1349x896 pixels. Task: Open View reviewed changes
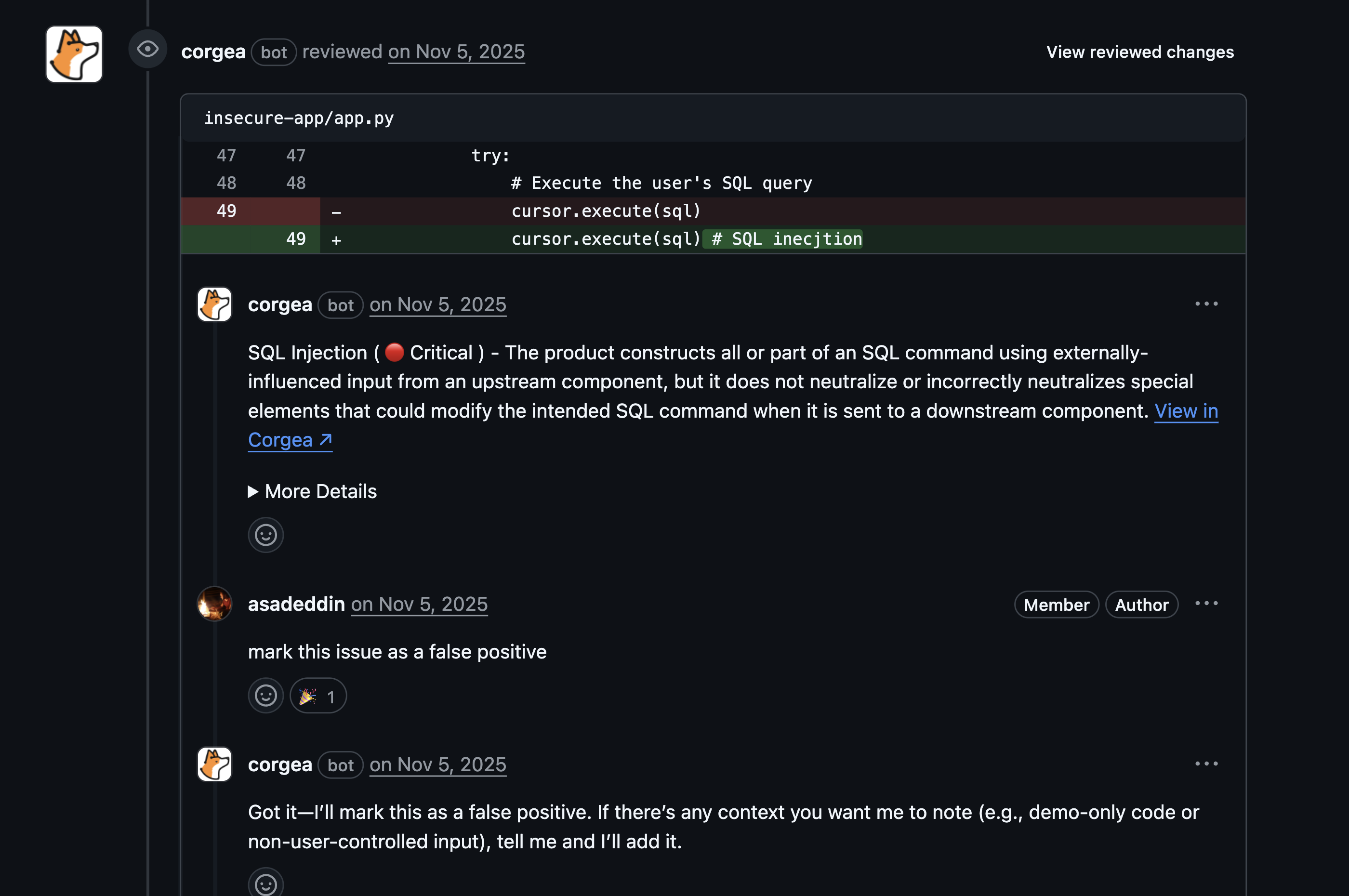[x=1140, y=52]
